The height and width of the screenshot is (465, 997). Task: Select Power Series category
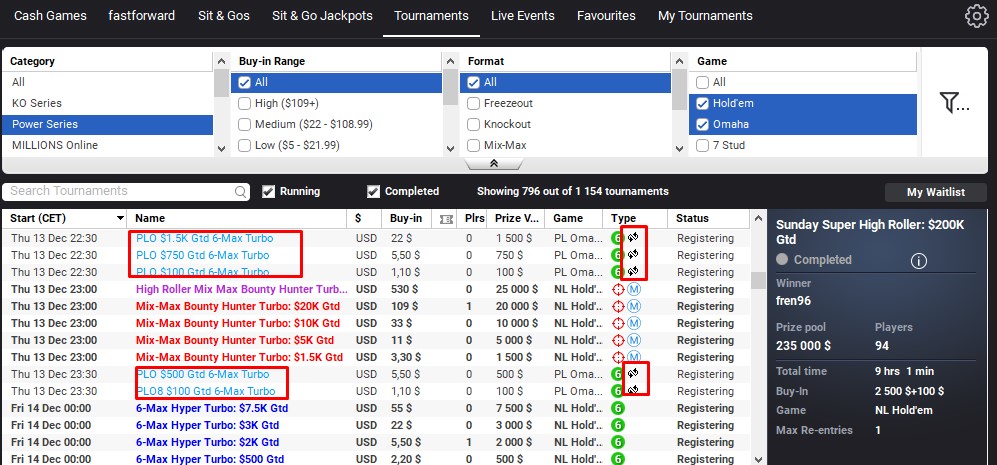107,124
